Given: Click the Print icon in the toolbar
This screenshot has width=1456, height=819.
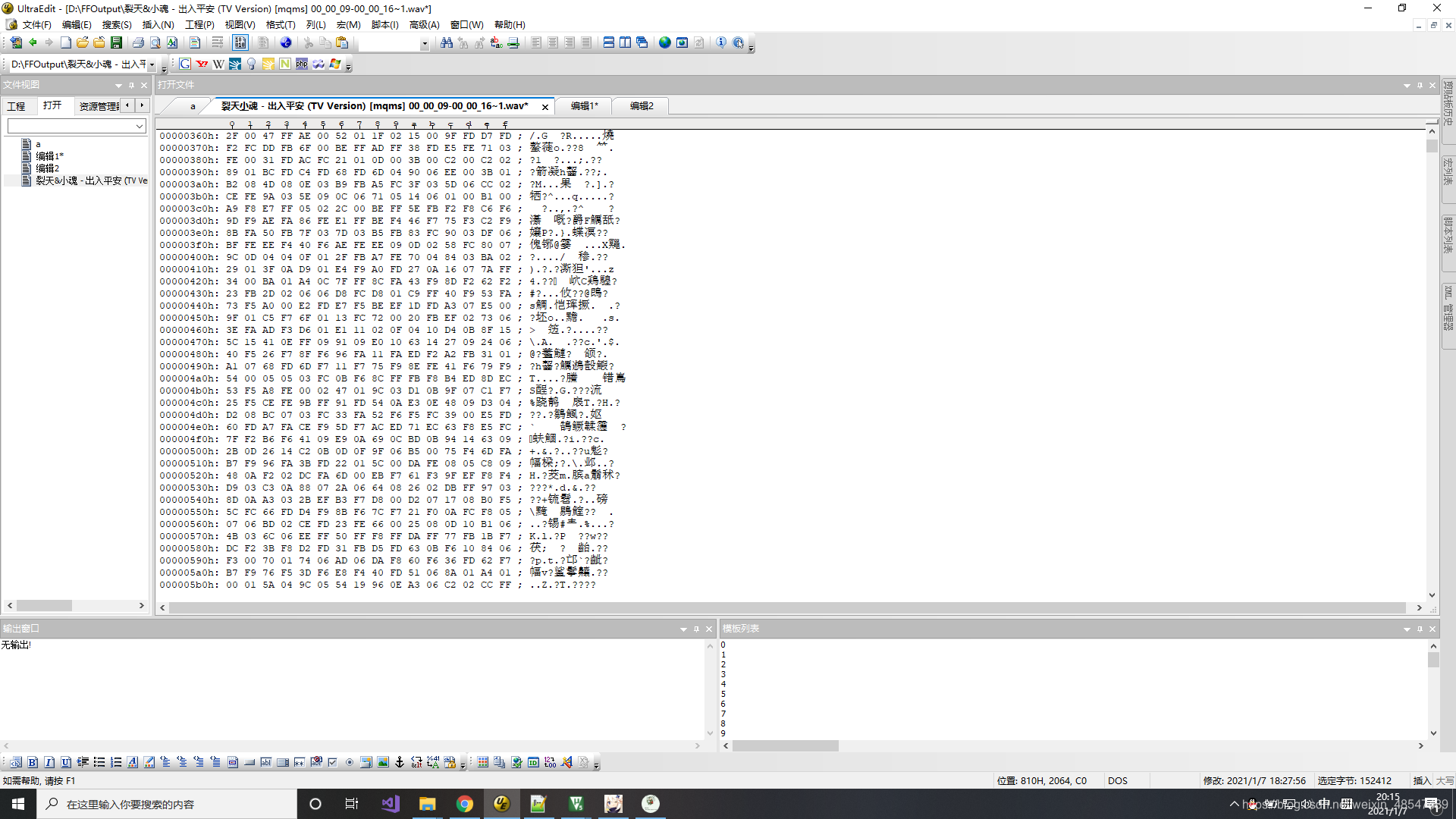Looking at the screenshot, I should (138, 42).
